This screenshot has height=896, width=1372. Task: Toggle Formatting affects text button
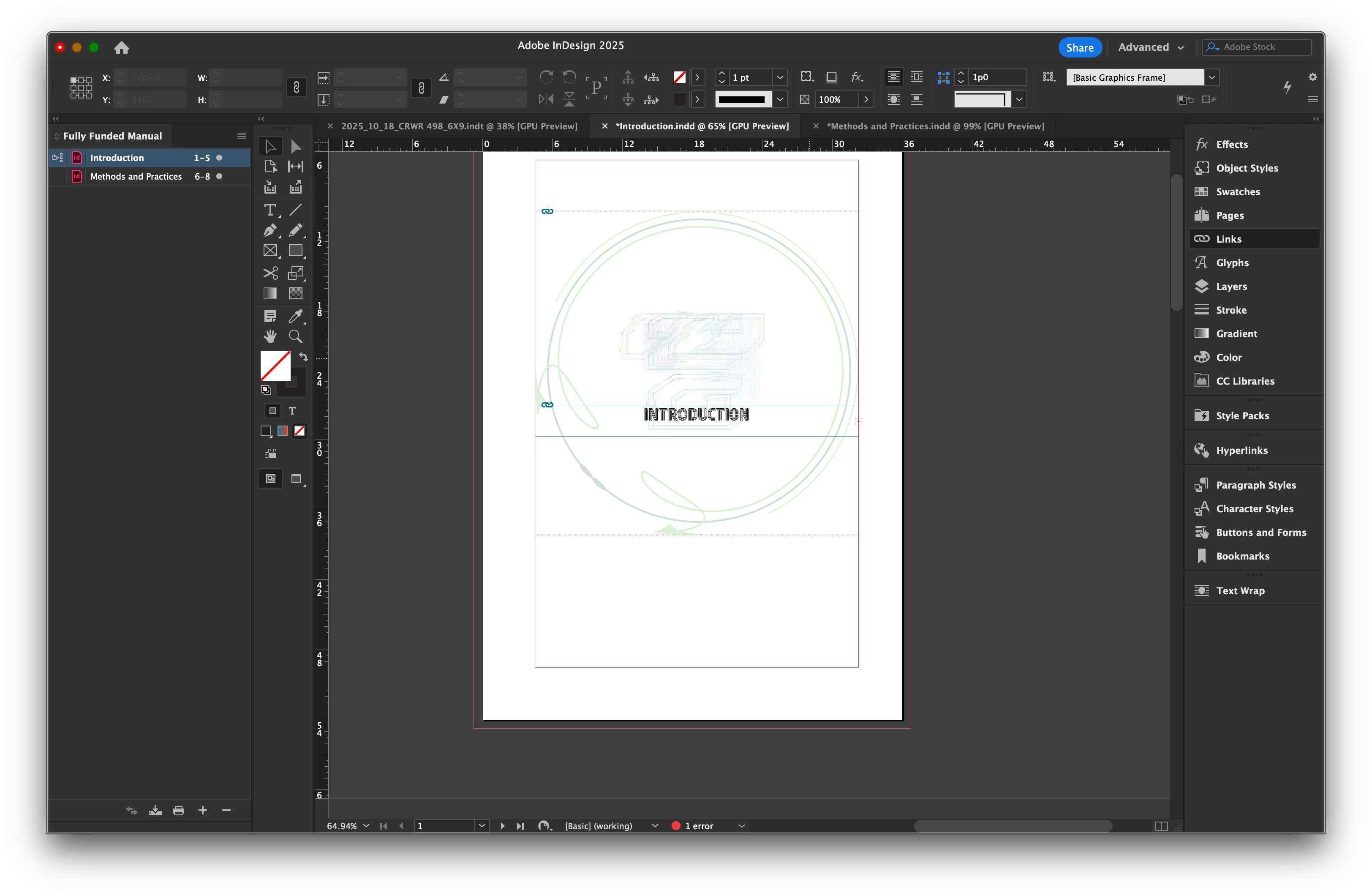tap(292, 411)
